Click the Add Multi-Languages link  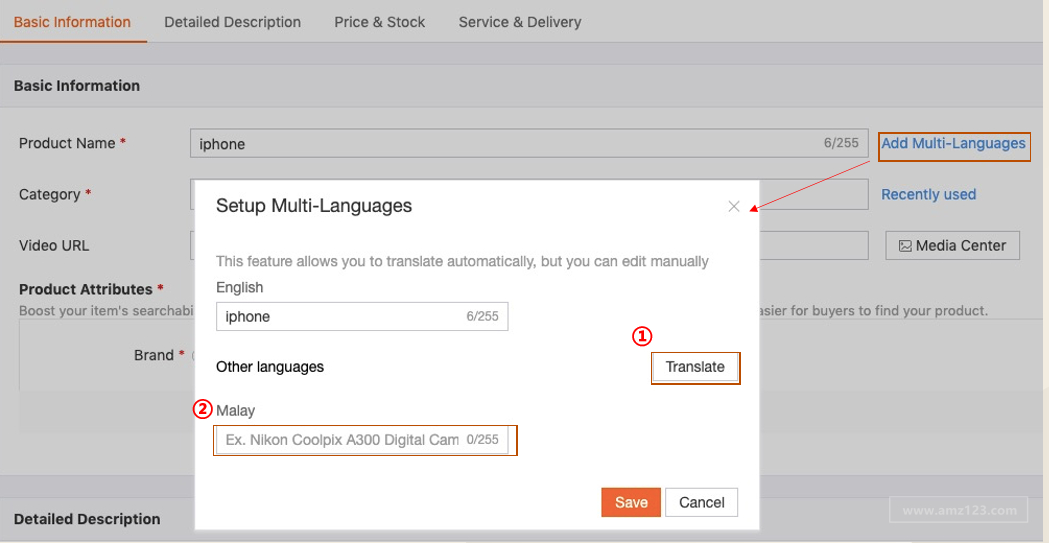click(x=953, y=144)
